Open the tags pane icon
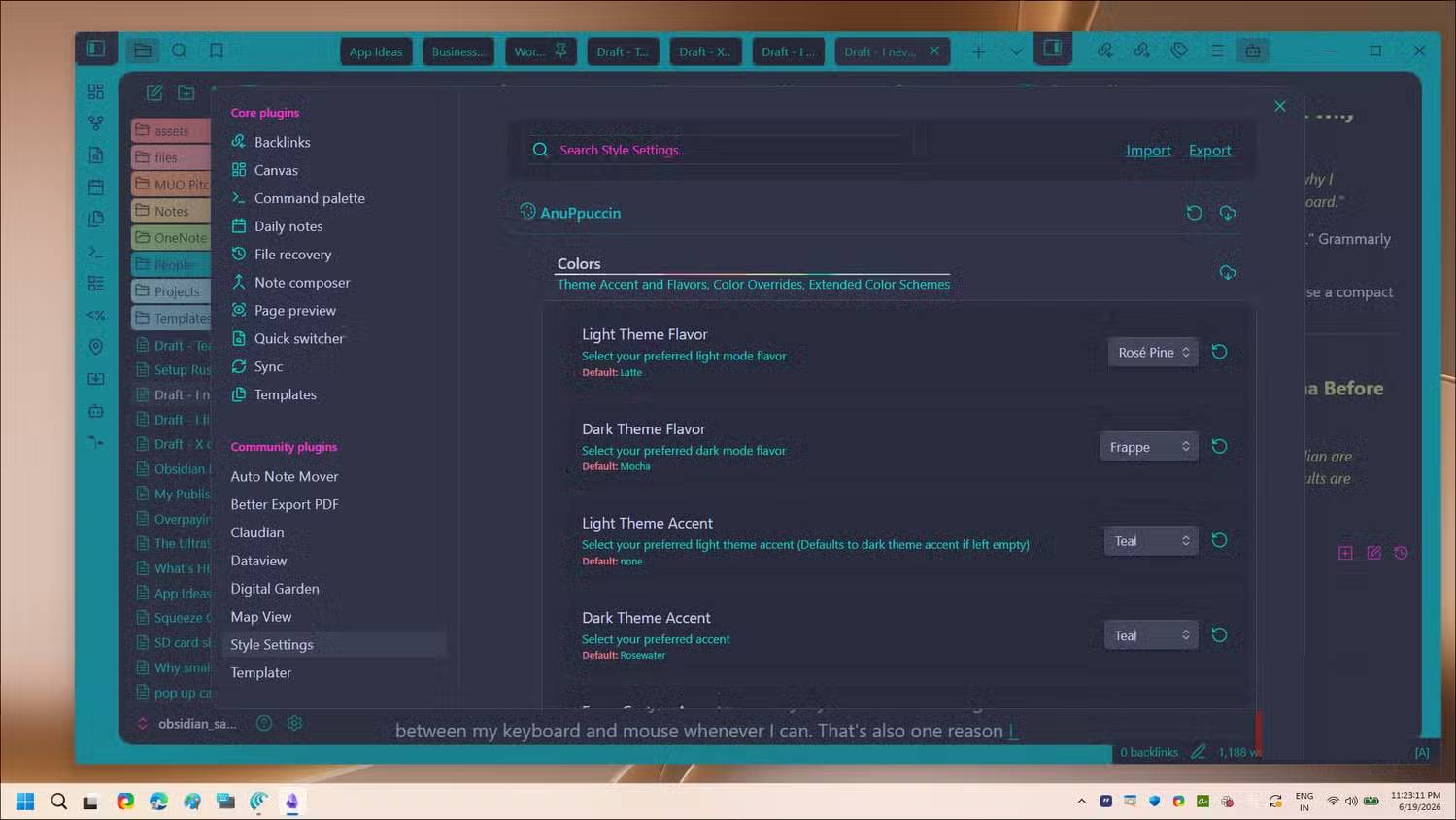 pos(1178,51)
